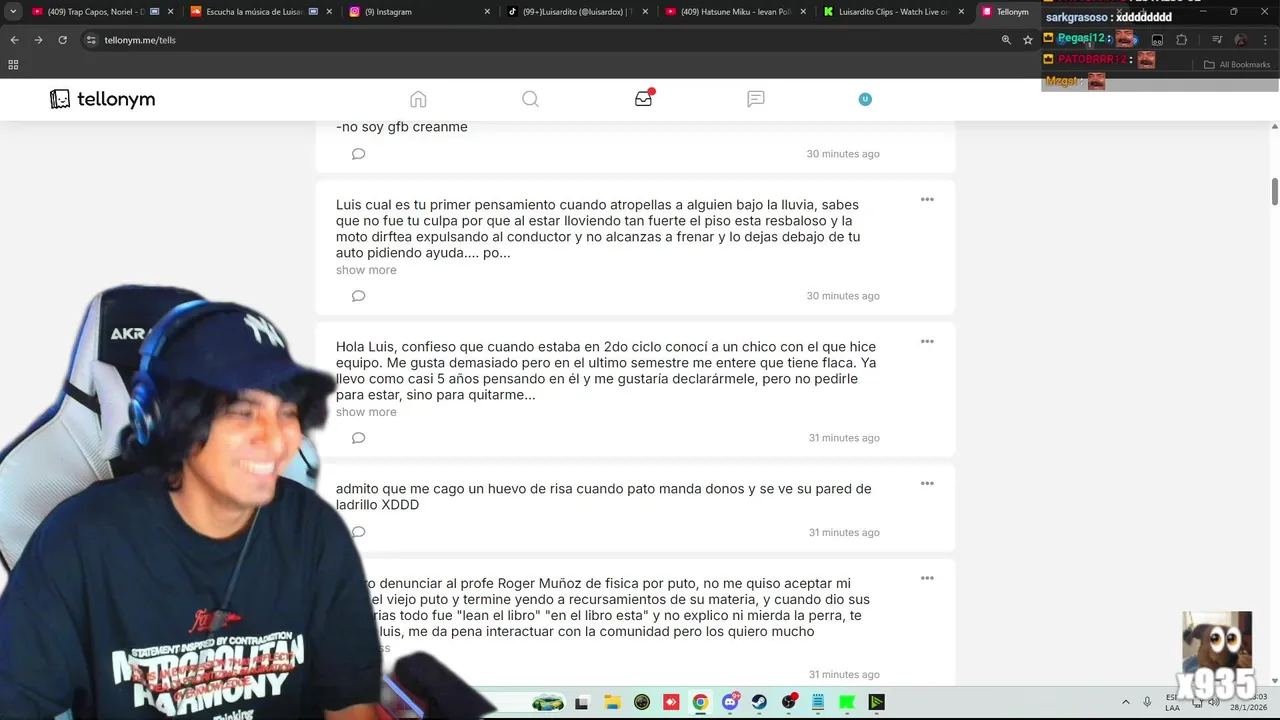Image resolution: width=1280 pixels, height=720 pixels.
Task: Open Google Chrome from the taskbar
Action: point(700,702)
